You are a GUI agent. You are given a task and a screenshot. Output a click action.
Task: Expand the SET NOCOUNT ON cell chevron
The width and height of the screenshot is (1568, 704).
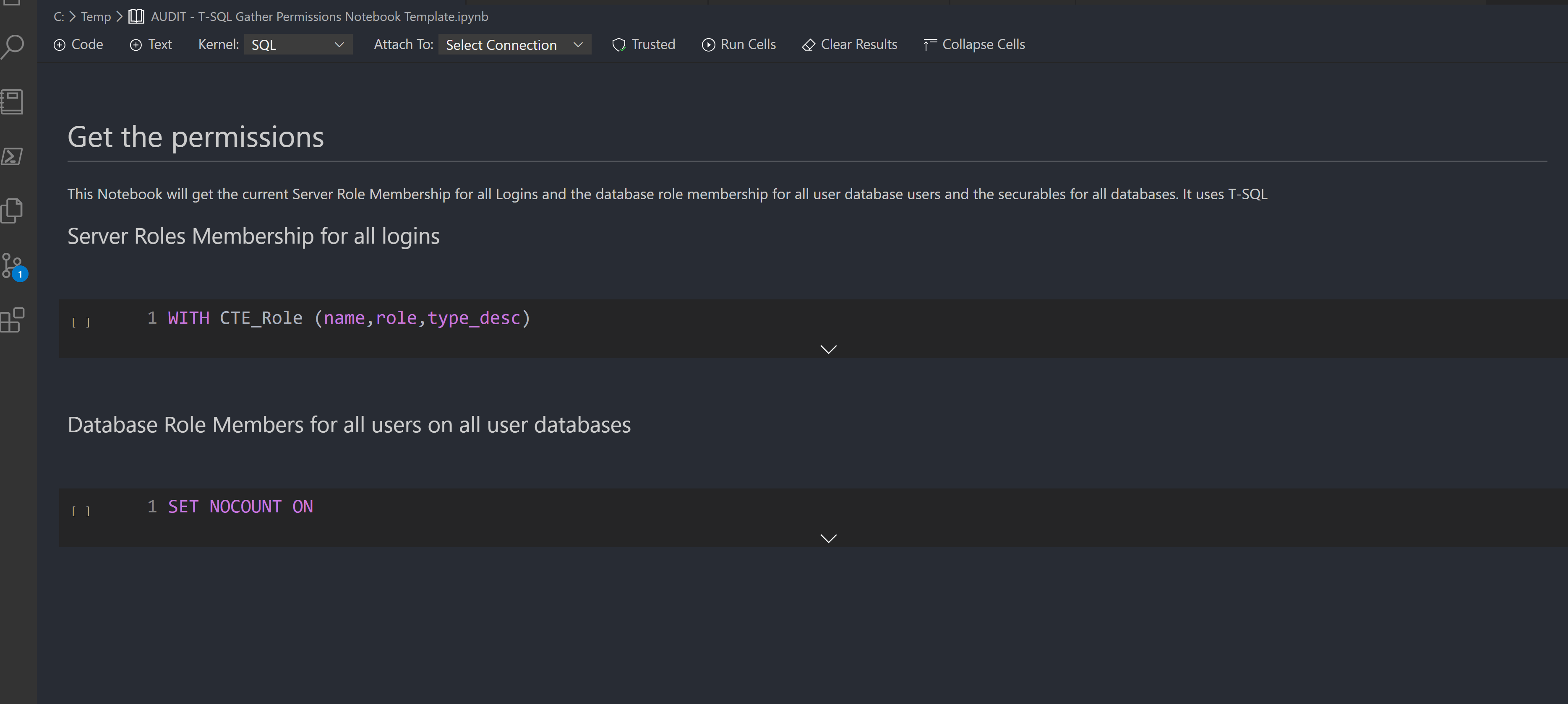click(828, 538)
